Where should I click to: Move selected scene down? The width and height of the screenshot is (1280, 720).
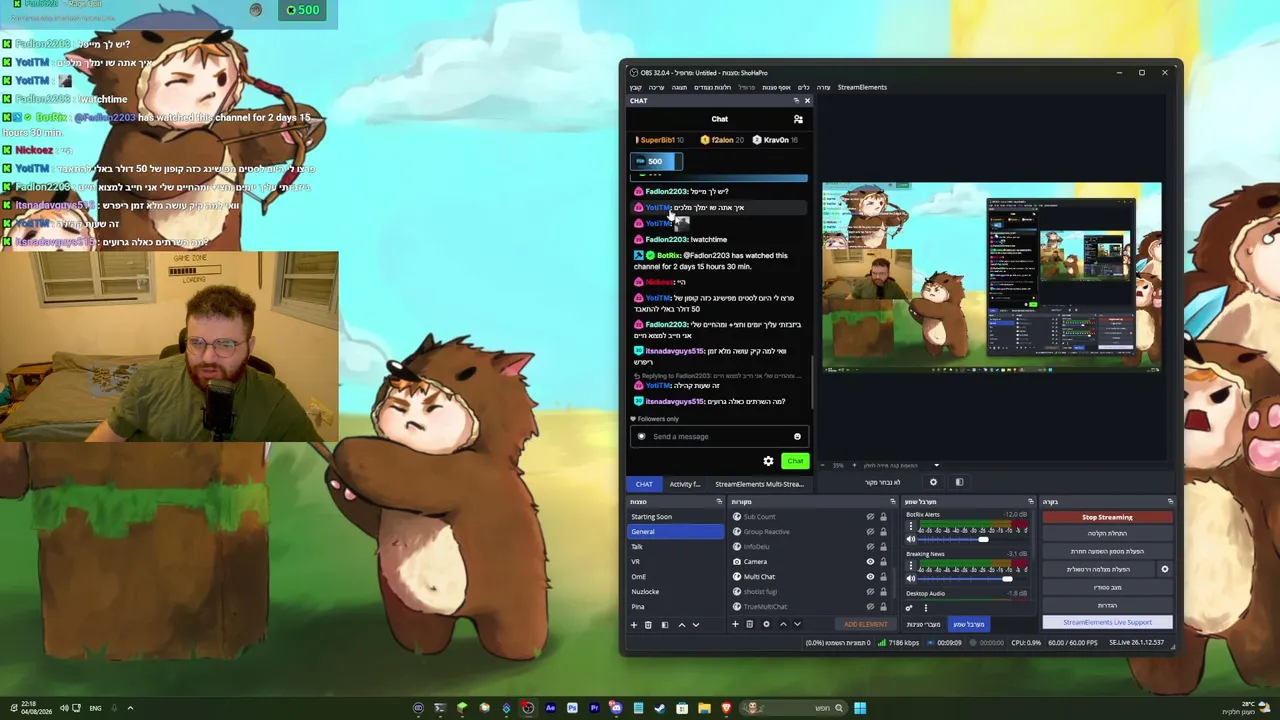click(x=696, y=625)
